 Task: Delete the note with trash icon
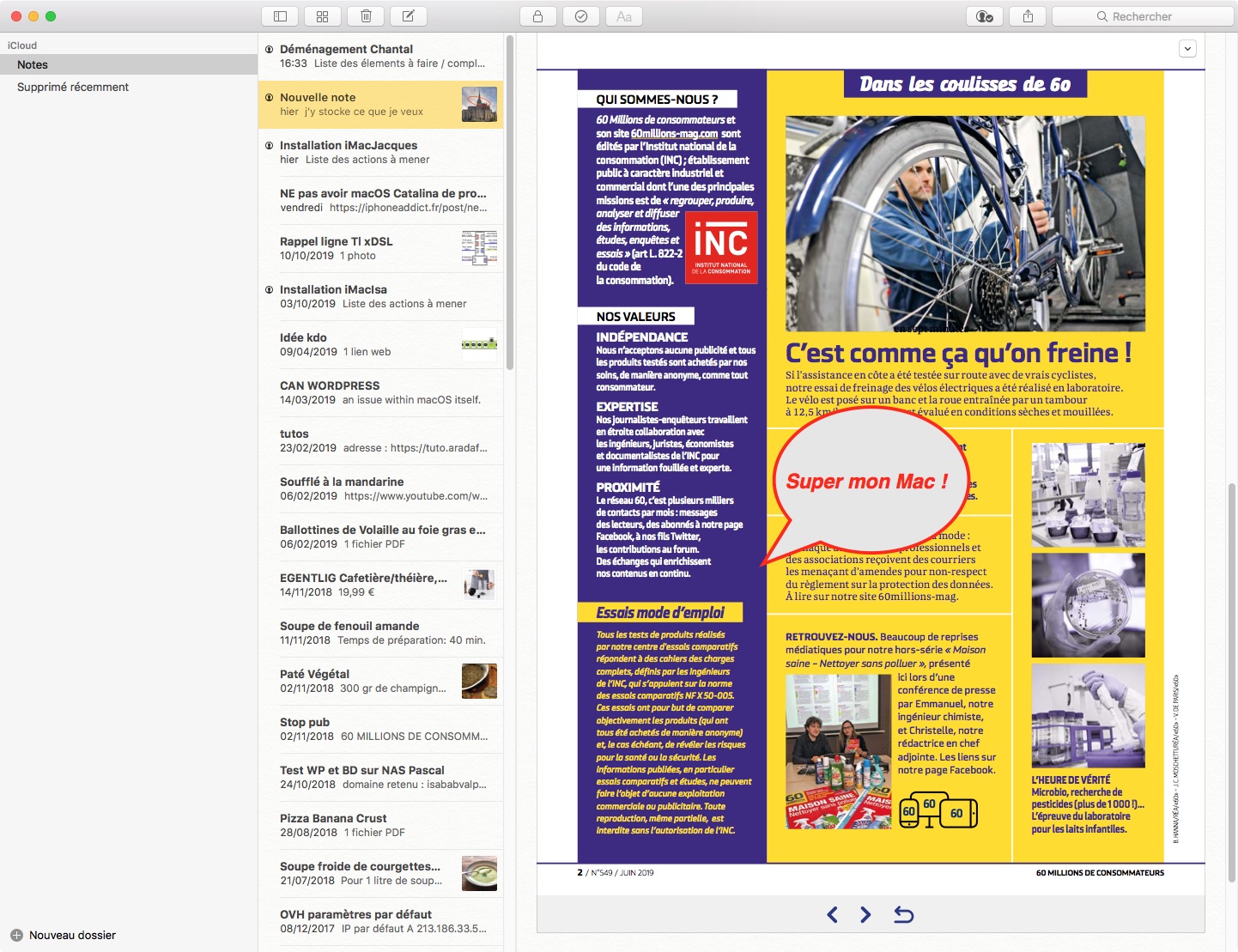(x=366, y=16)
